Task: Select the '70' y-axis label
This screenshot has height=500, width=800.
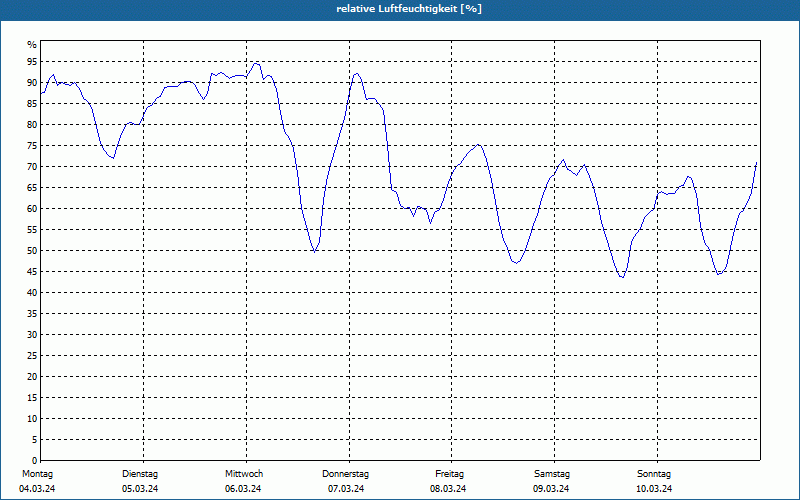Action: (x=32, y=166)
